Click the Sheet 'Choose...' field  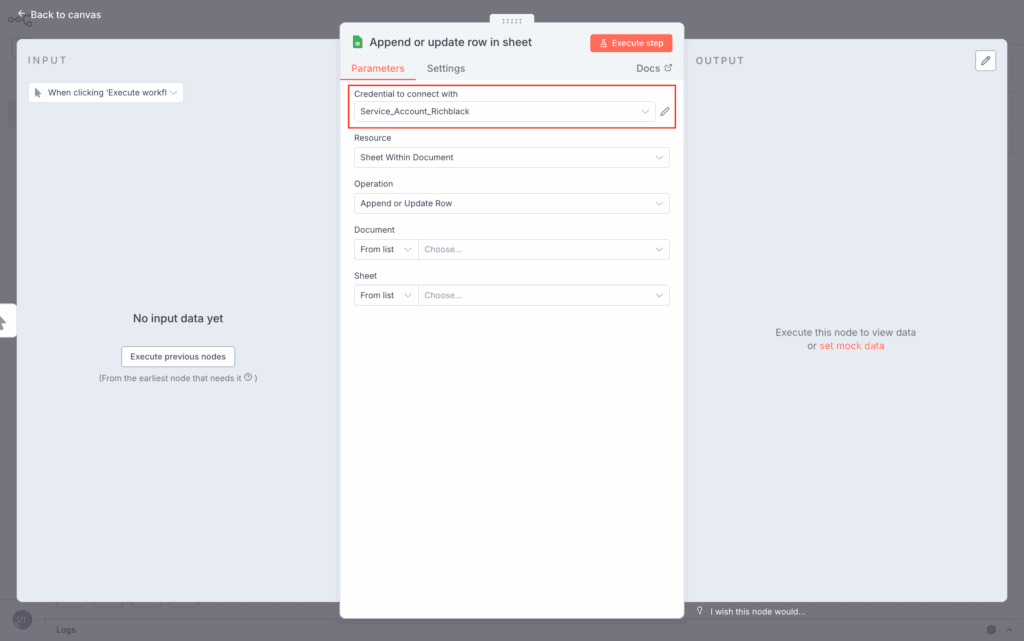(x=543, y=296)
